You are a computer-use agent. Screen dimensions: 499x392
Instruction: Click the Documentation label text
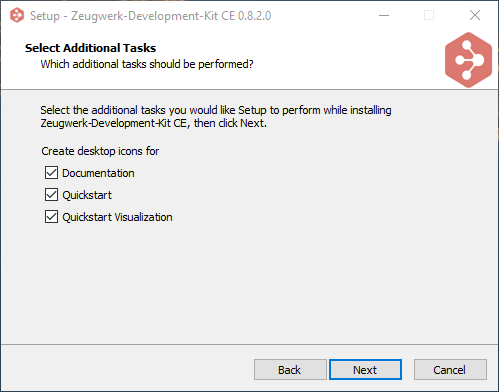(98, 173)
